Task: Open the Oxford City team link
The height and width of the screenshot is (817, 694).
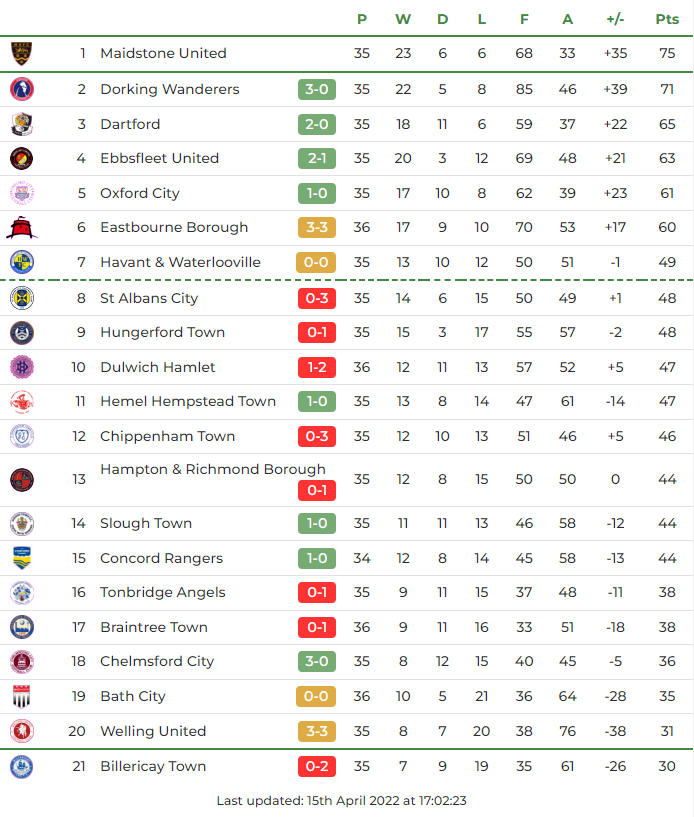Action: click(140, 193)
